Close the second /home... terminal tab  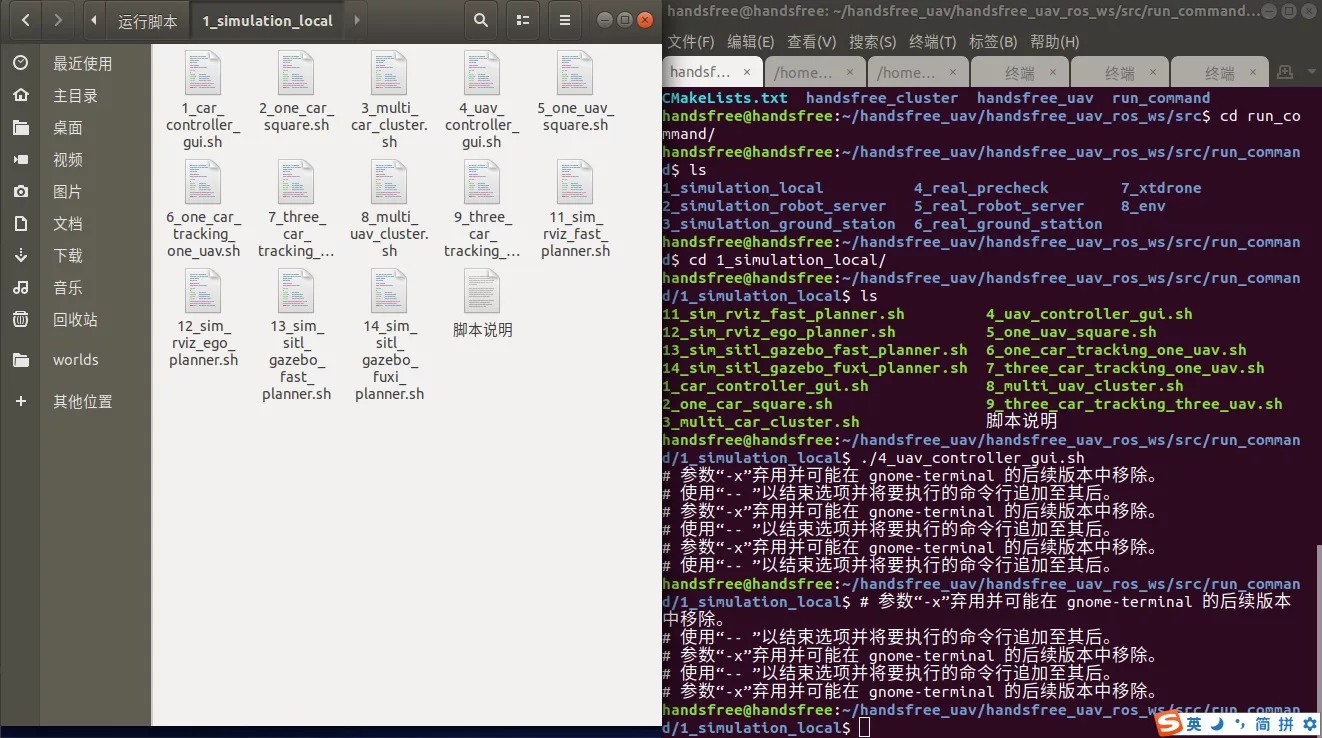[953, 72]
